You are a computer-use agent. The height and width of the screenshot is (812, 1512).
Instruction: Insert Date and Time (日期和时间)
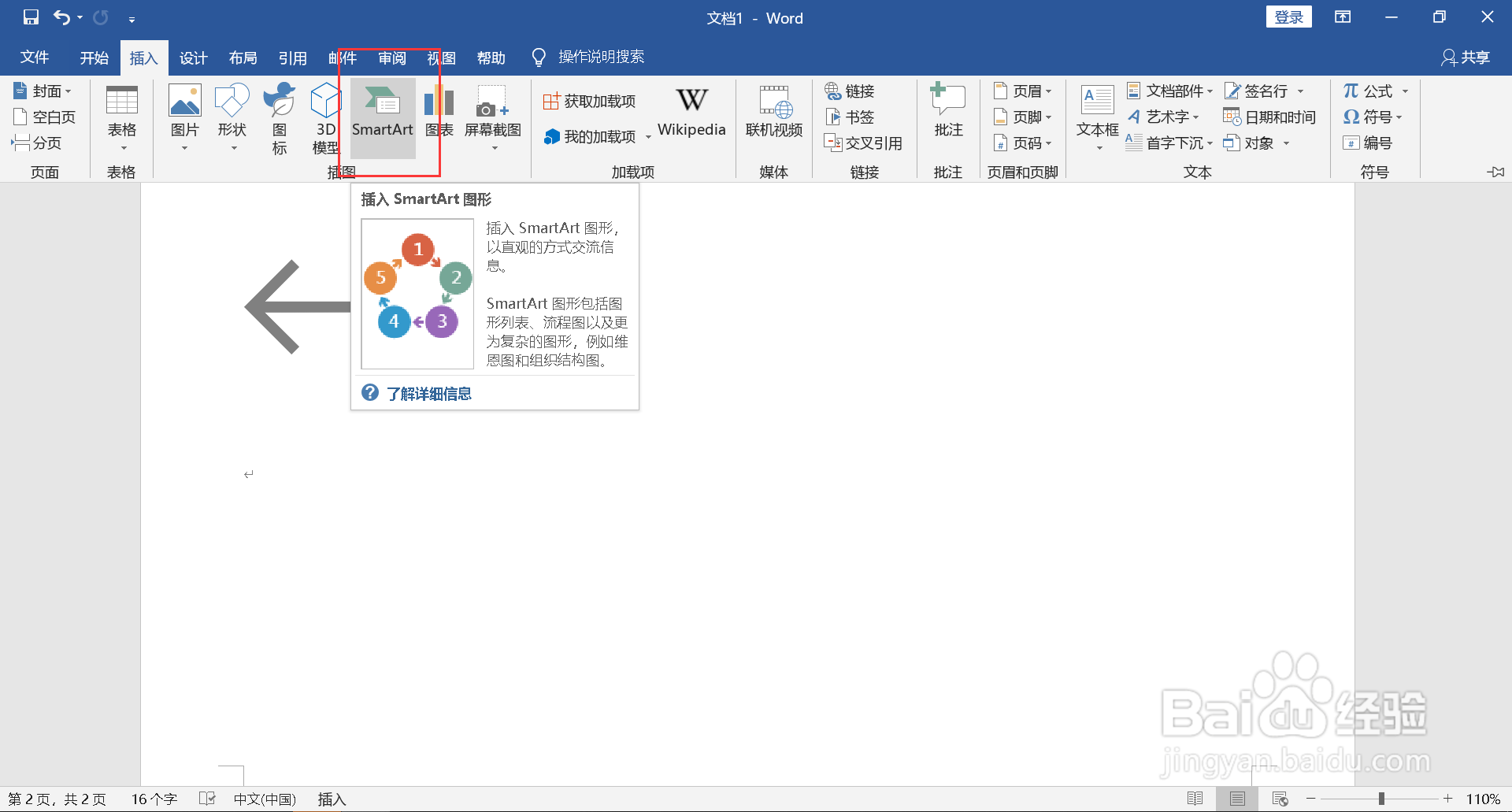(x=1269, y=117)
